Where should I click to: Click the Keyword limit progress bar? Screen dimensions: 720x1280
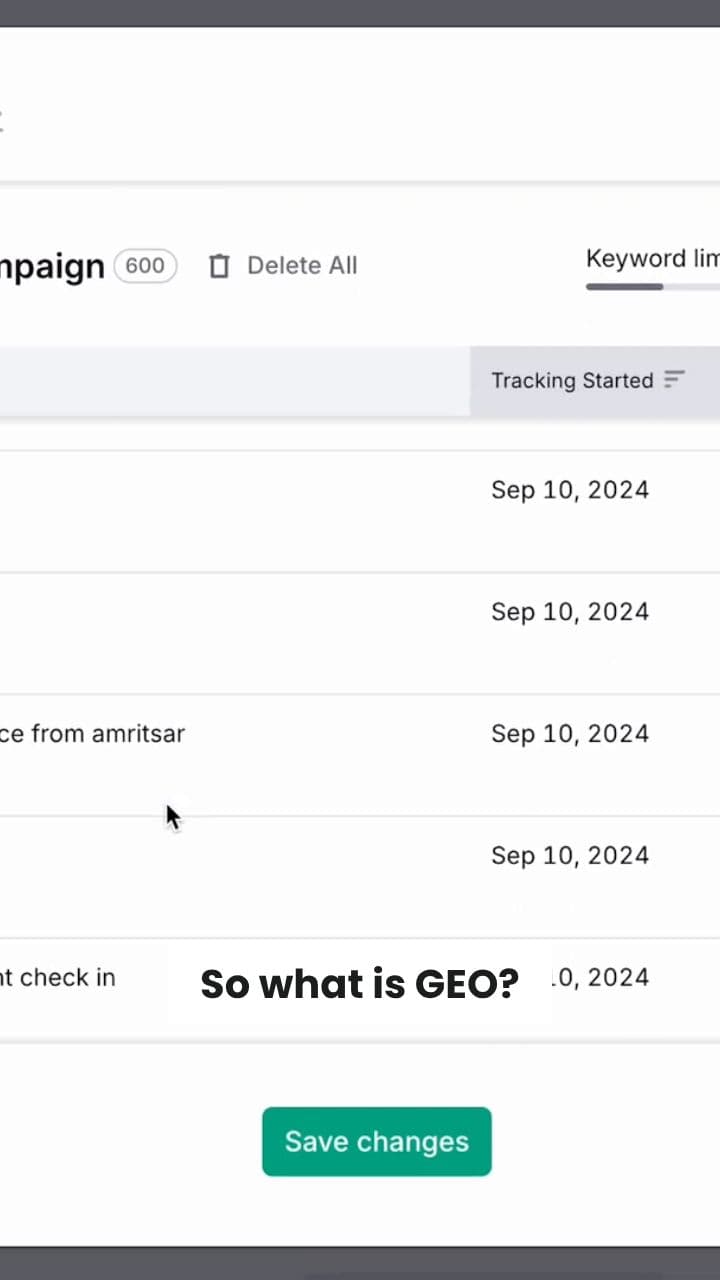650,287
